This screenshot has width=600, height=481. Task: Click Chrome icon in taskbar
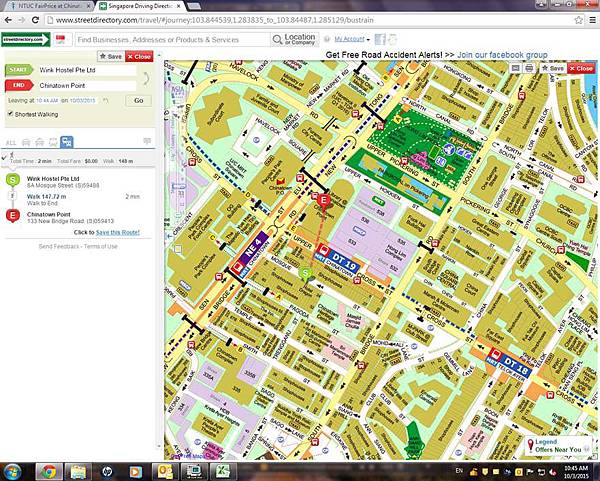(x=49, y=471)
